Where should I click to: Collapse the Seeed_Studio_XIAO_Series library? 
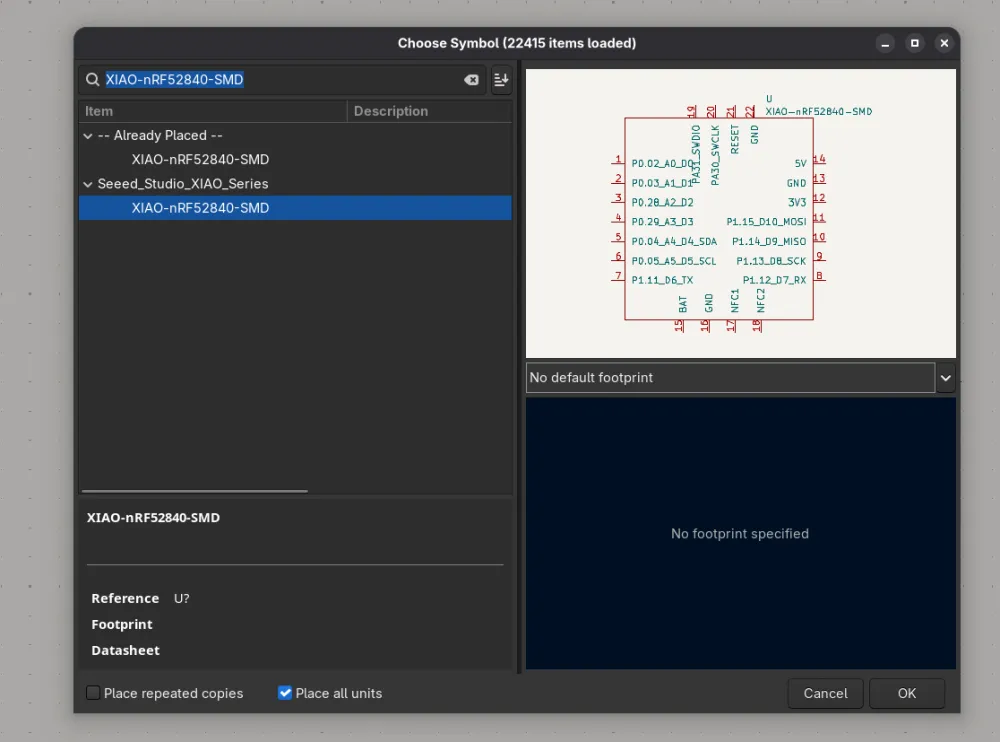coord(88,184)
